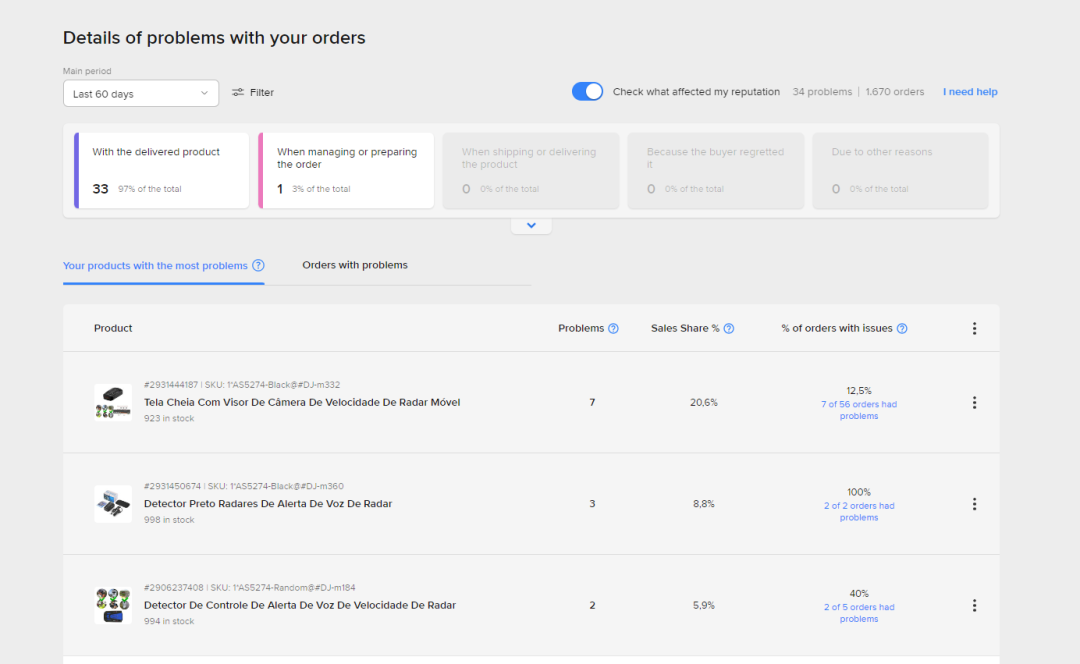Click help icon for % of orders with issues
This screenshot has width=1080, height=664.
point(902,328)
